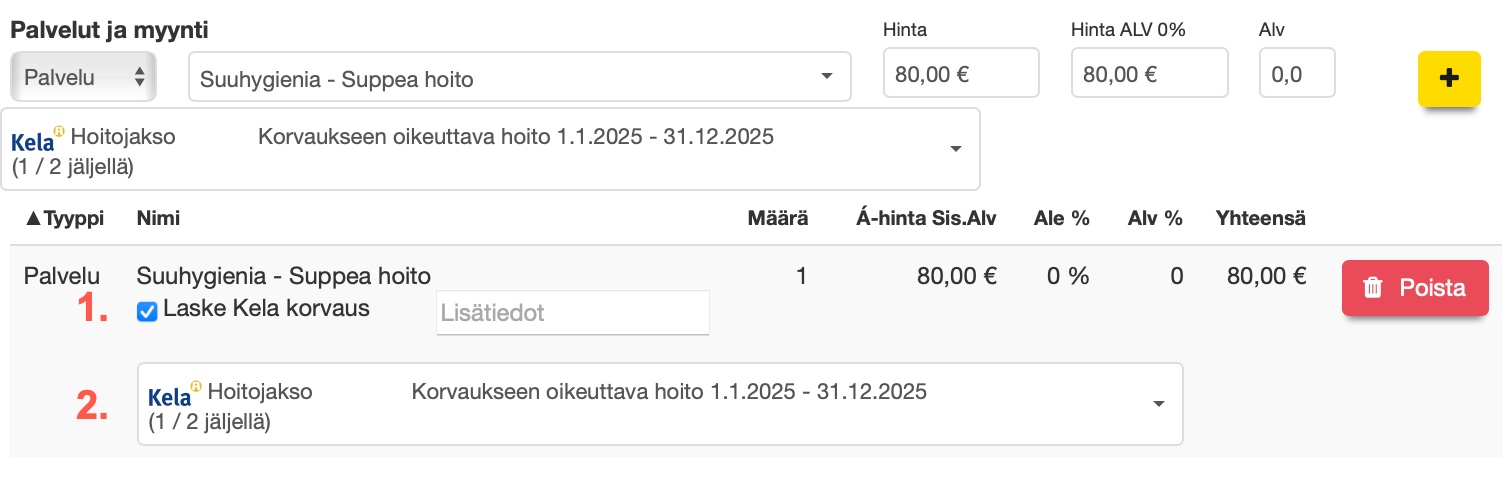Expand the upper Hoitojakso dropdown arrow

(x=955, y=149)
